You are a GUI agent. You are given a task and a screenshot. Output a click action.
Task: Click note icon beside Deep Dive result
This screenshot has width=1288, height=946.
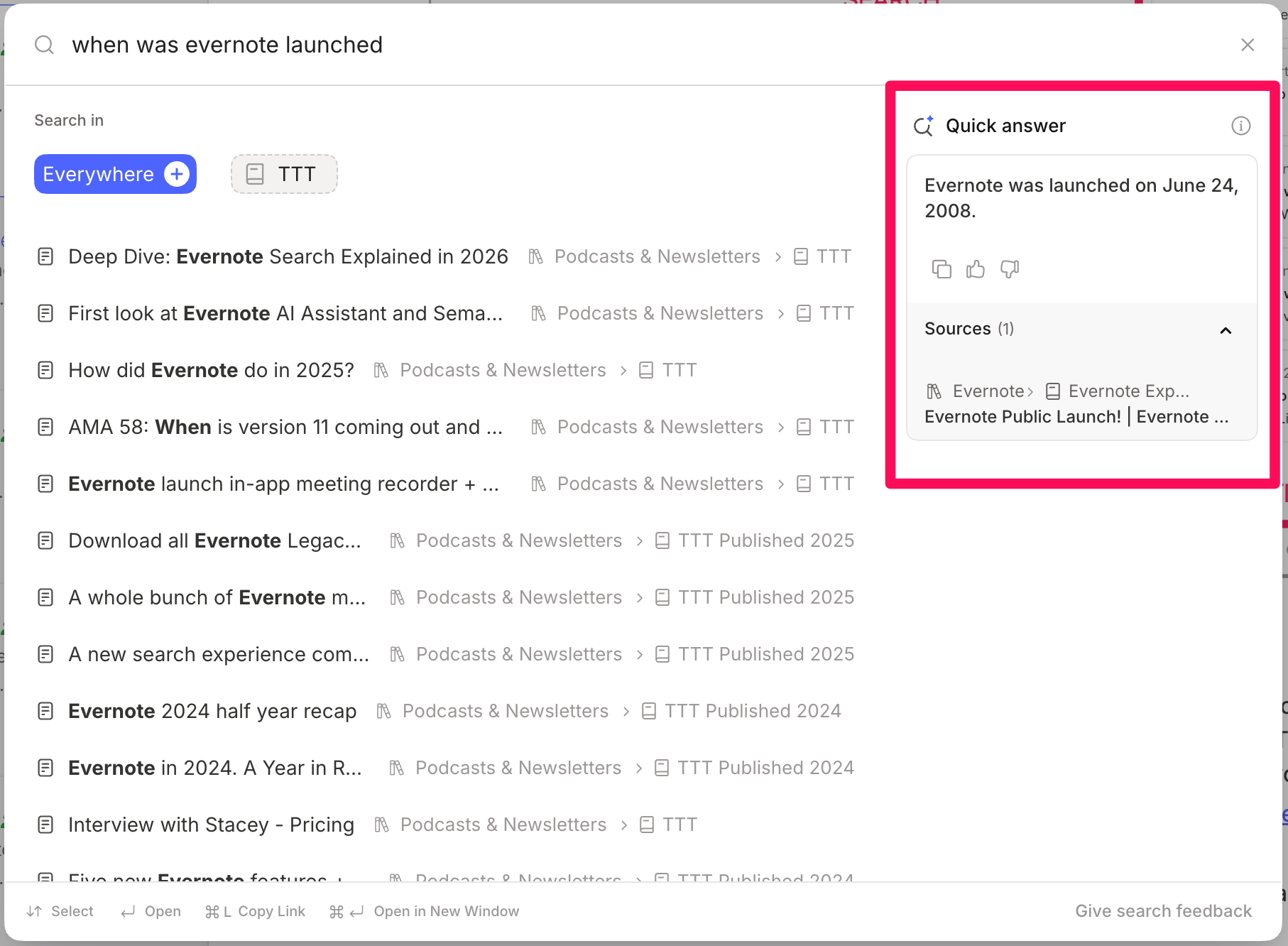45,256
